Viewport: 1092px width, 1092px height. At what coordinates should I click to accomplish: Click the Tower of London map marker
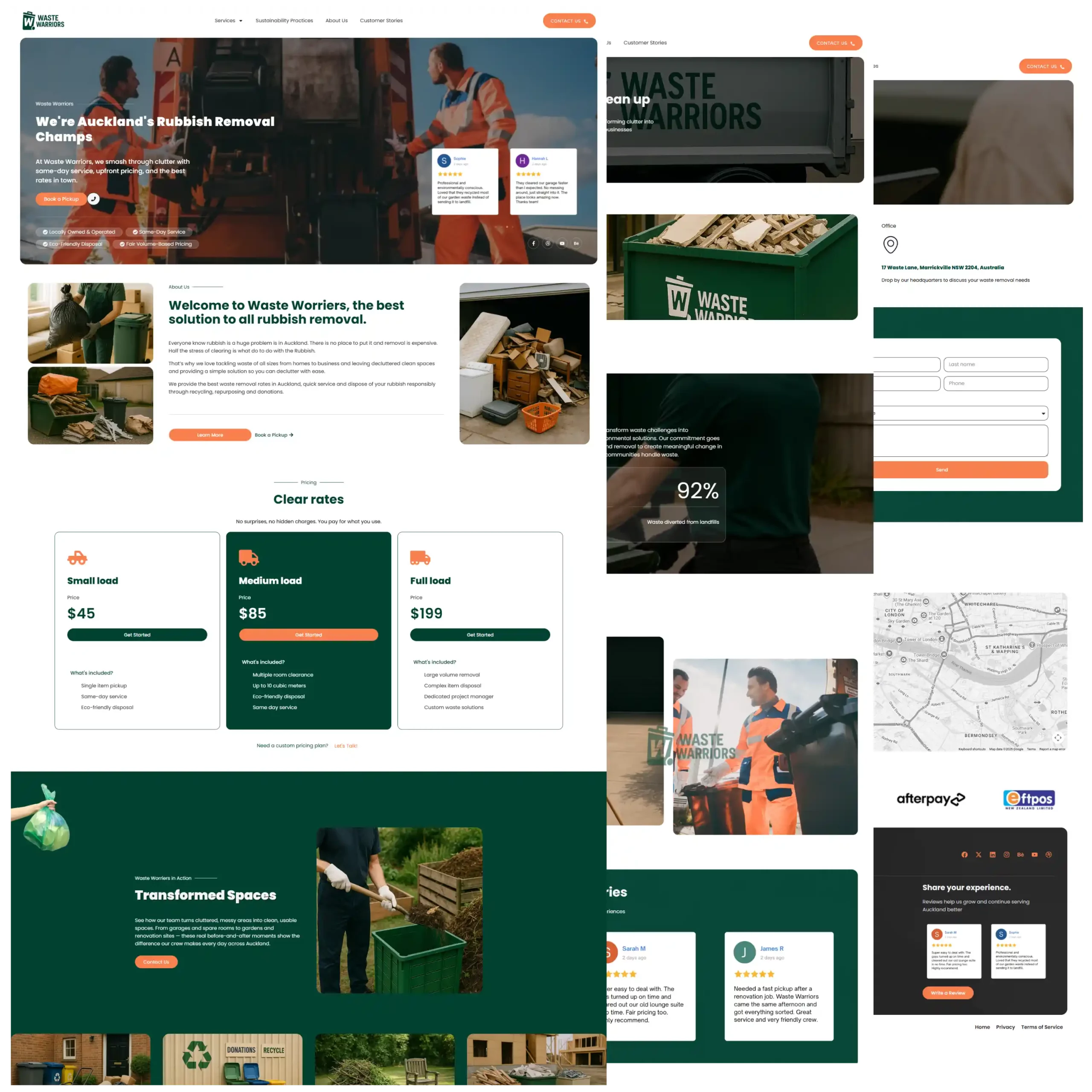(942, 640)
